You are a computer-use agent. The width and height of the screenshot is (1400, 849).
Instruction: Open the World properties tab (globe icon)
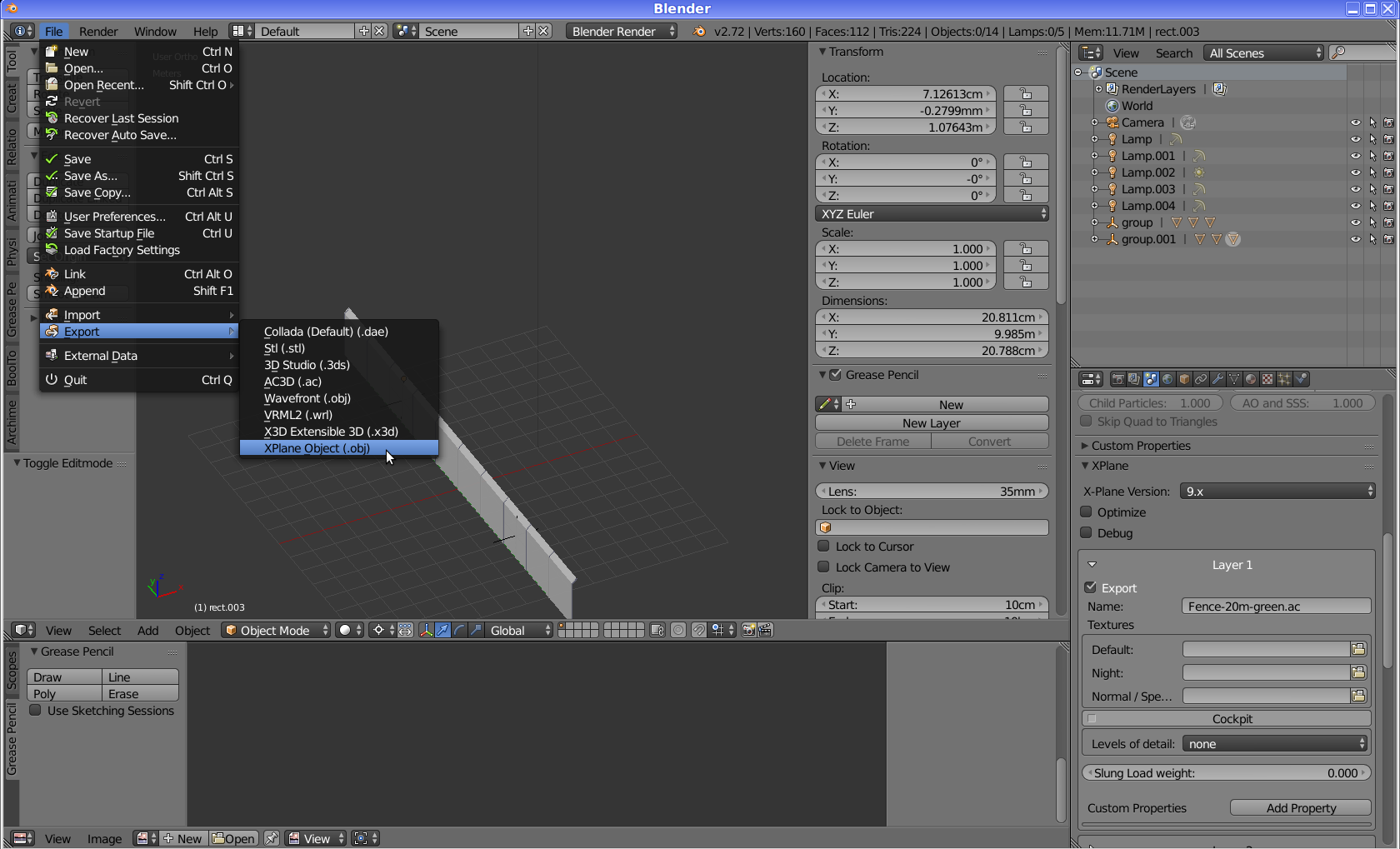point(1167,379)
